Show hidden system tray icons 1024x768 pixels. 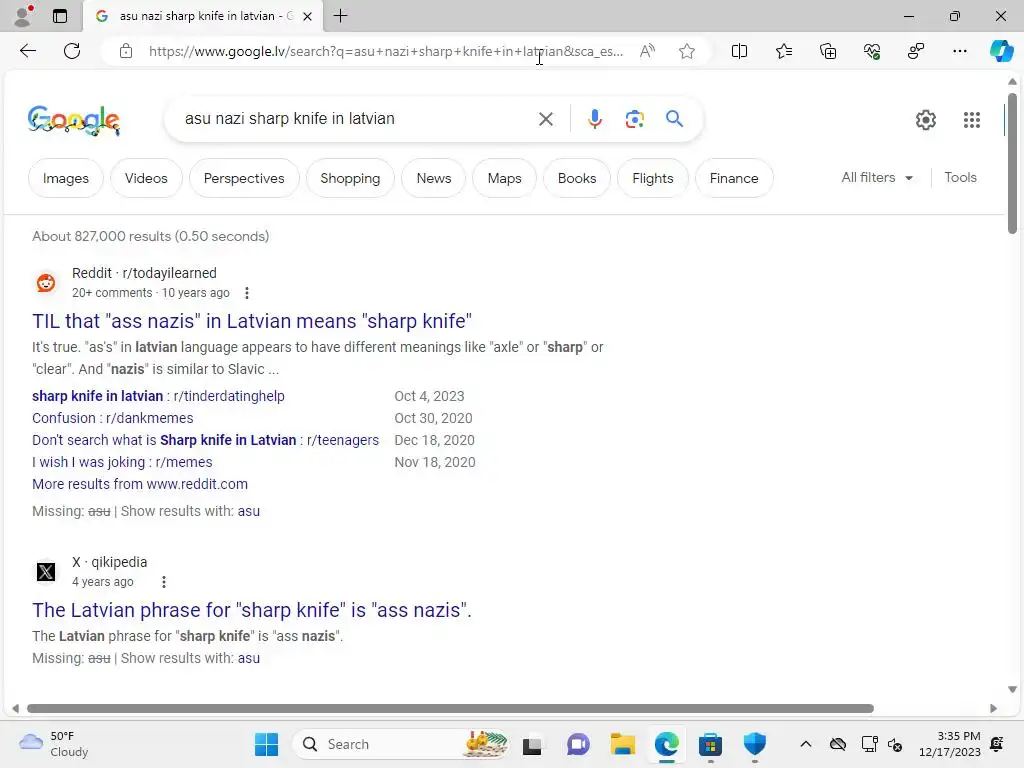[806, 744]
